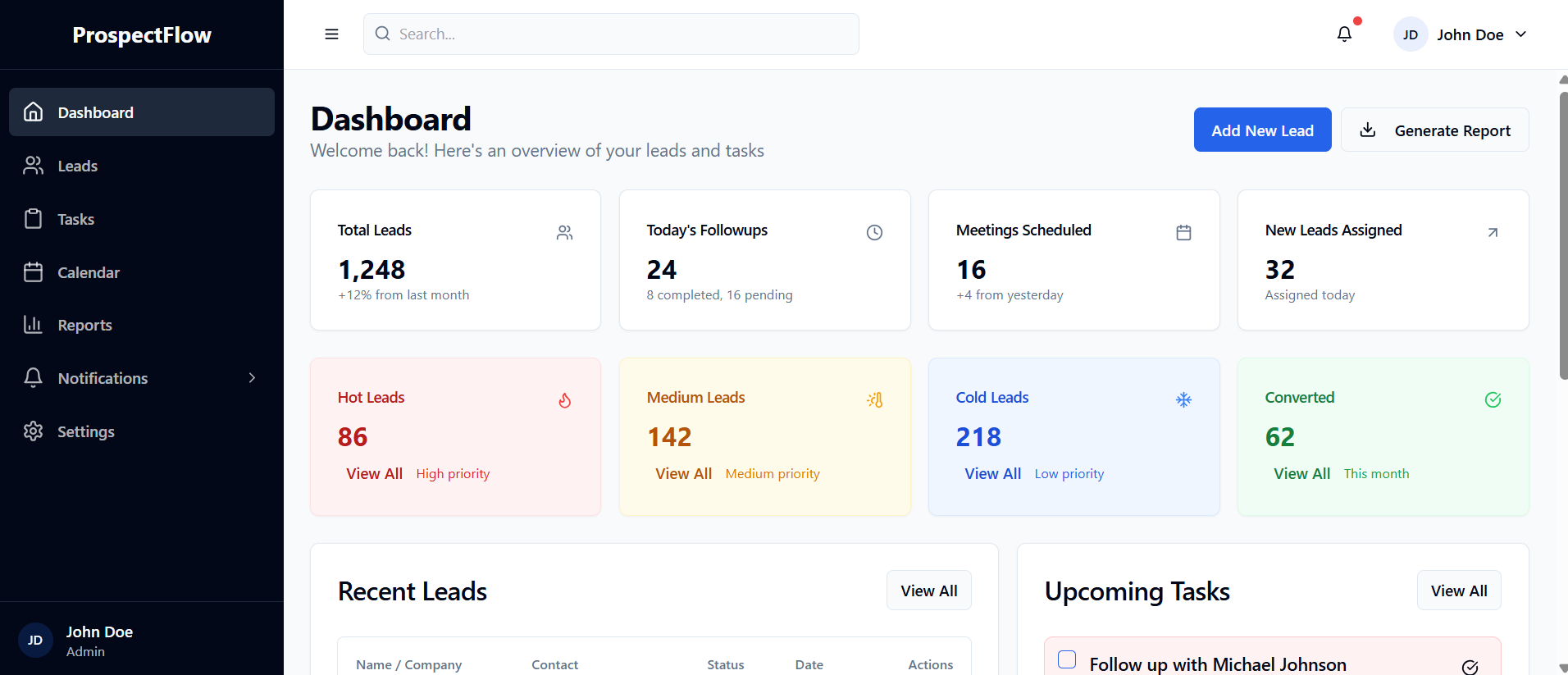This screenshot has width=1568, height=675.
Task: Select Dashboard menu item
Action: pos(142,112)
